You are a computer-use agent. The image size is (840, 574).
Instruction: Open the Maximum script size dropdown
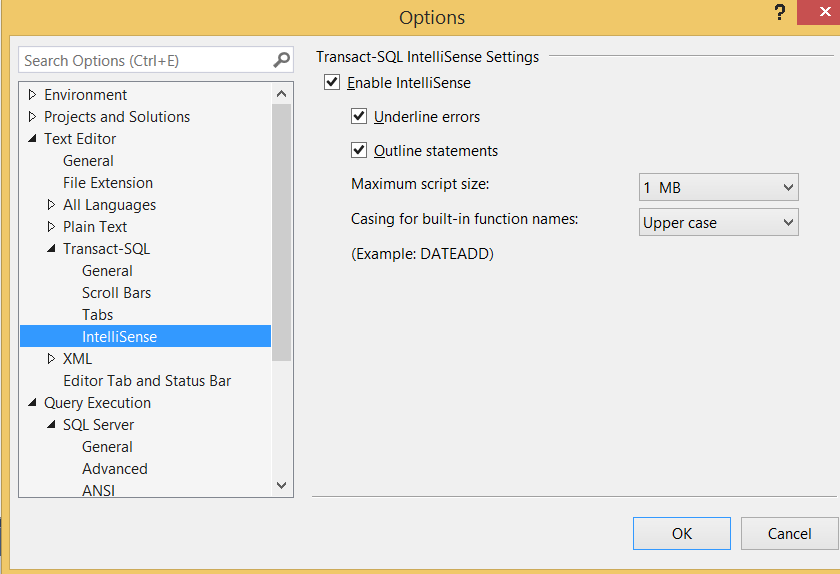click(x=718, y=187)
